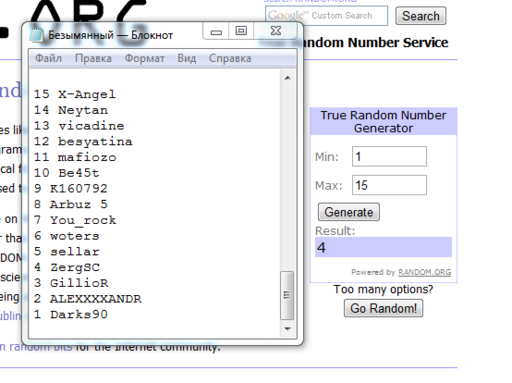
Task: Open the Правка menu
Action: (93, 58)
